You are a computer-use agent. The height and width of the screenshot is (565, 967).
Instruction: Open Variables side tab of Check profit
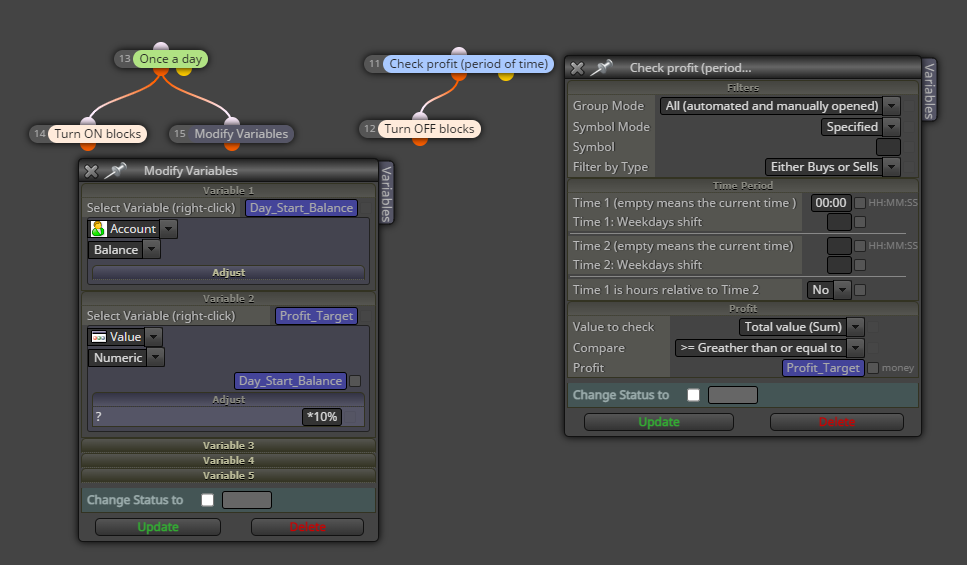tap(929, 90)
